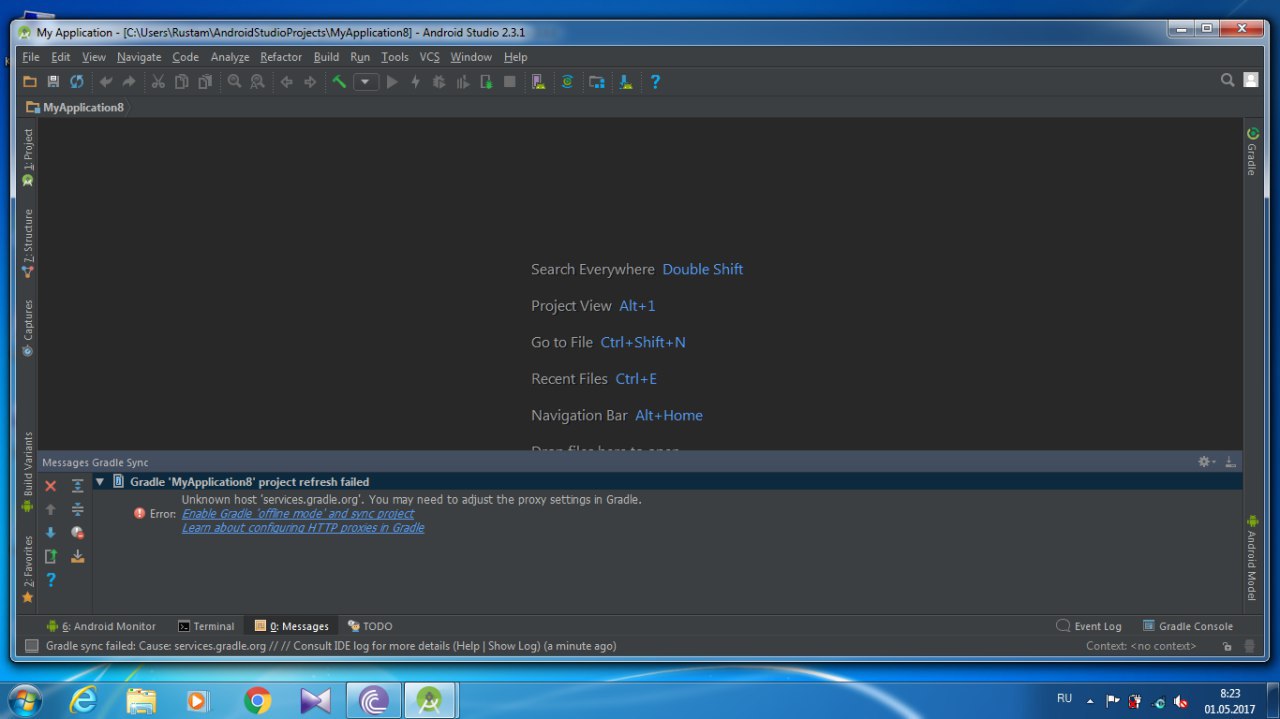Click the Forward navigation arrow in toolbar

[x=310, y=82]
